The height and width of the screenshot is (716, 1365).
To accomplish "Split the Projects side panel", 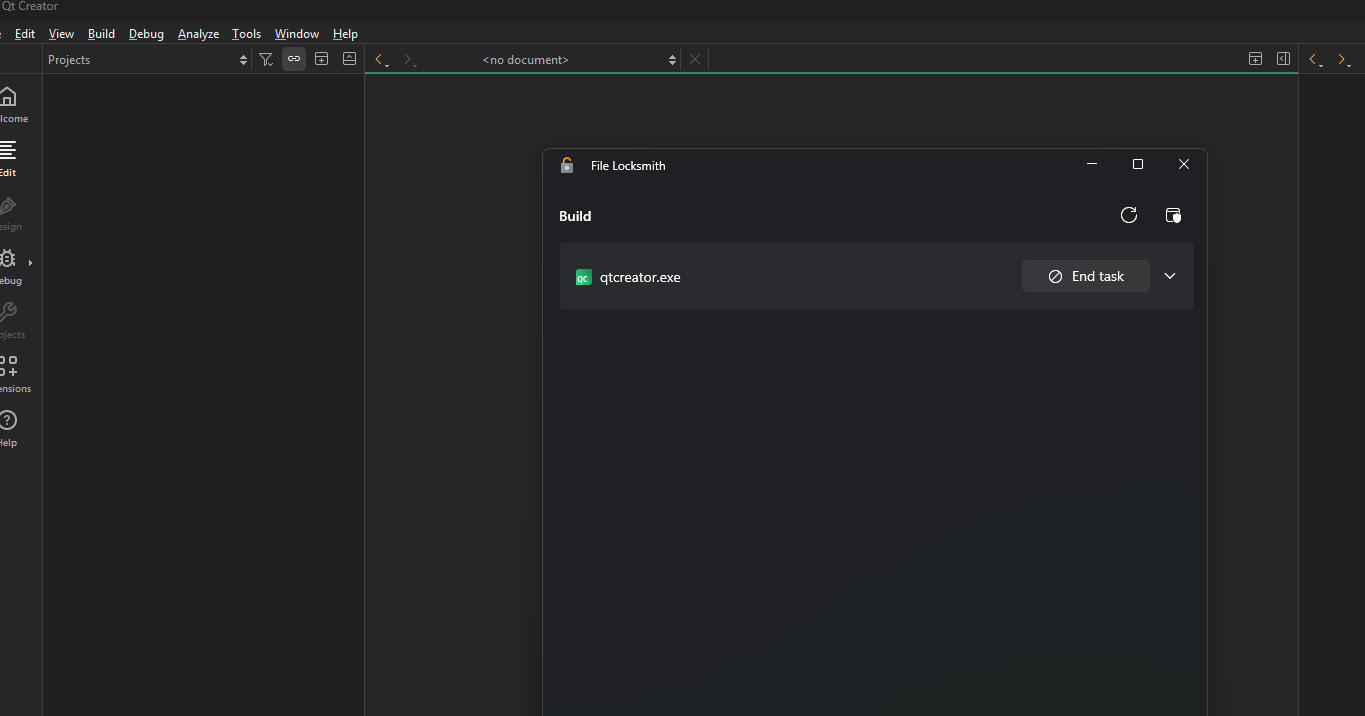I will click(x=321, y=59).
